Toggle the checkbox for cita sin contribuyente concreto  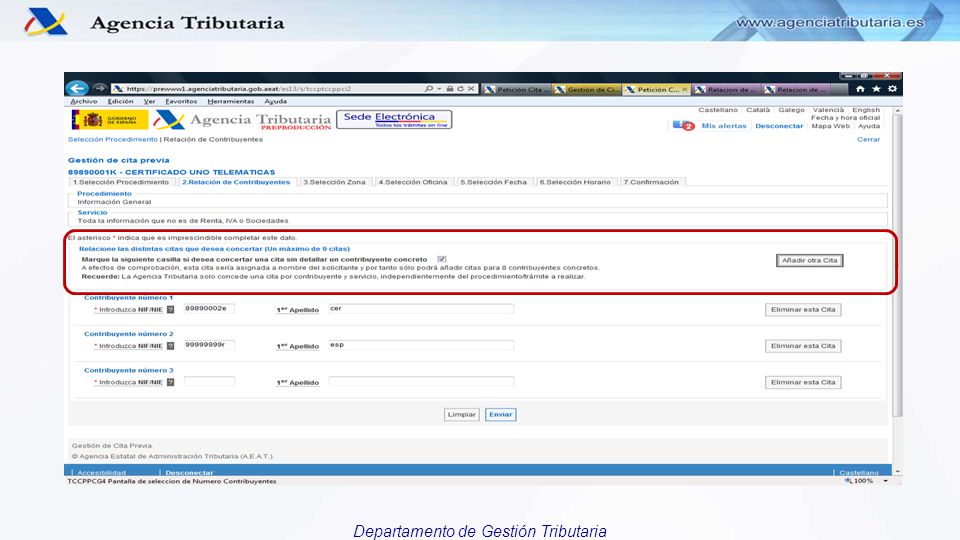[x=441, y=259]
